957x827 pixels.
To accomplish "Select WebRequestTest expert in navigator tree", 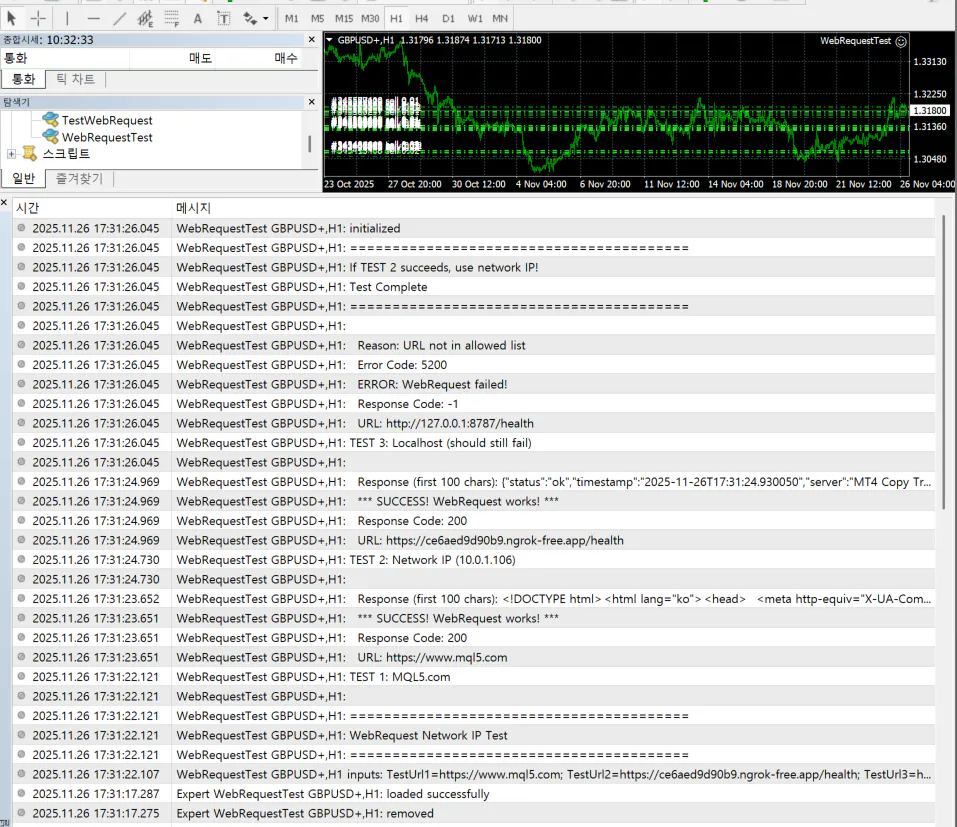I will 107,137.
